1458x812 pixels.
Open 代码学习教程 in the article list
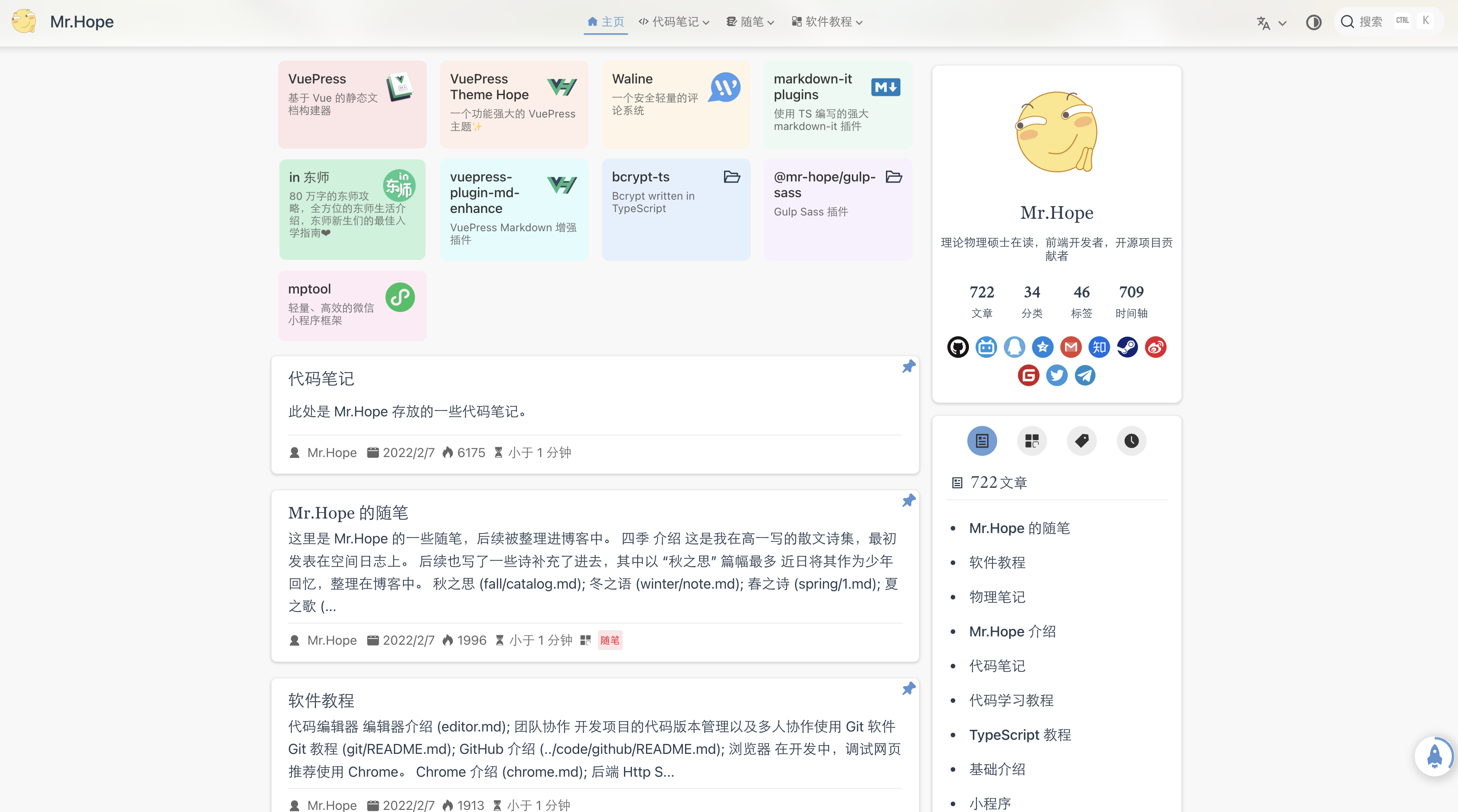pos(1011,700)
